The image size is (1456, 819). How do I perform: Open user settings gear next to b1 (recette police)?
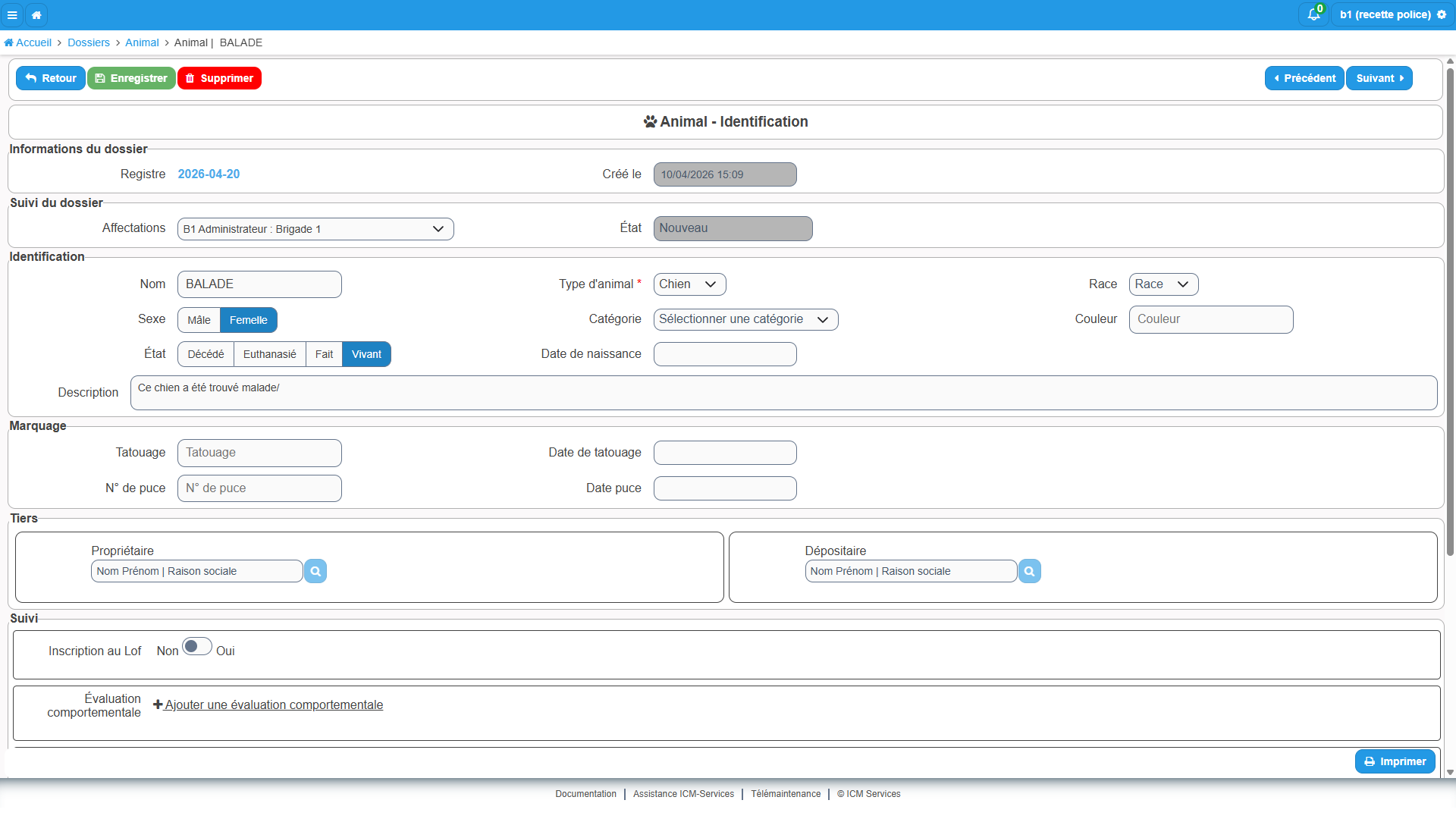point(1442,14)
